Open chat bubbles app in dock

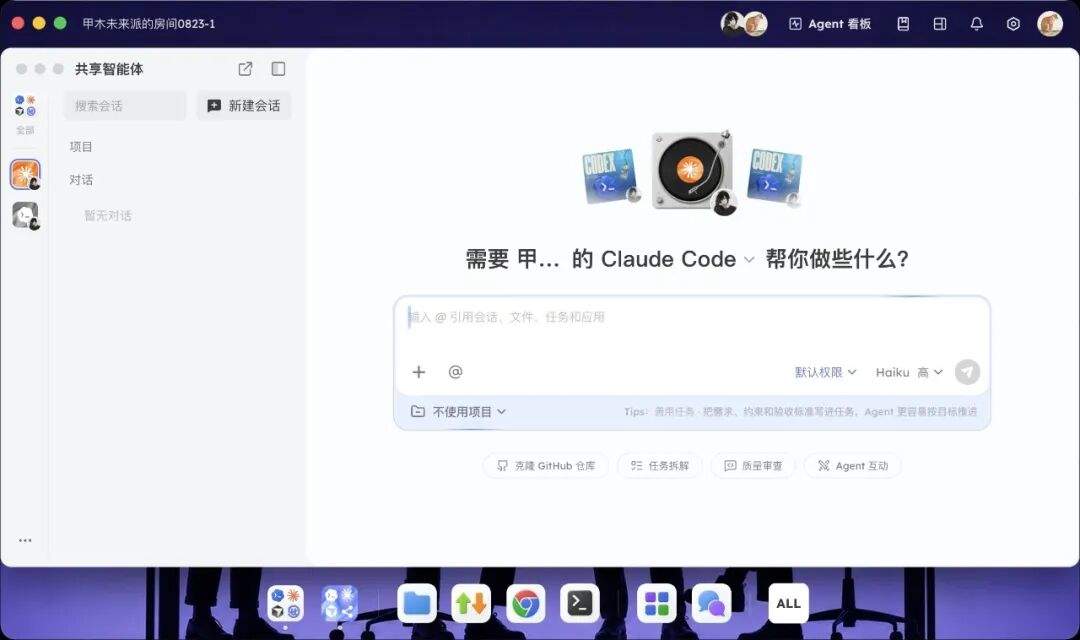tap(712, 603)
